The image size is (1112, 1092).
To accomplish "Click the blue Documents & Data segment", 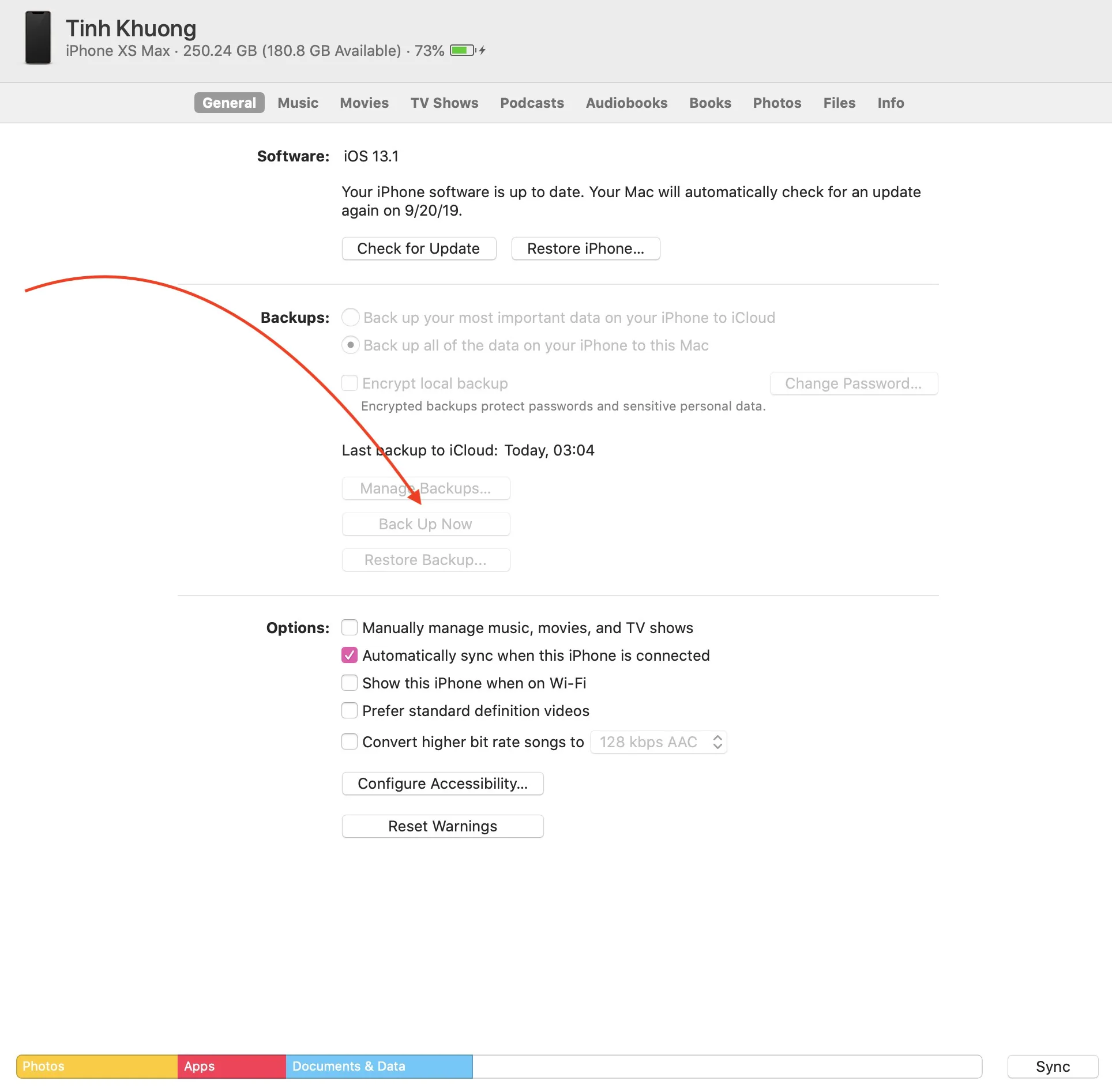I will (x=380, y=1067).
